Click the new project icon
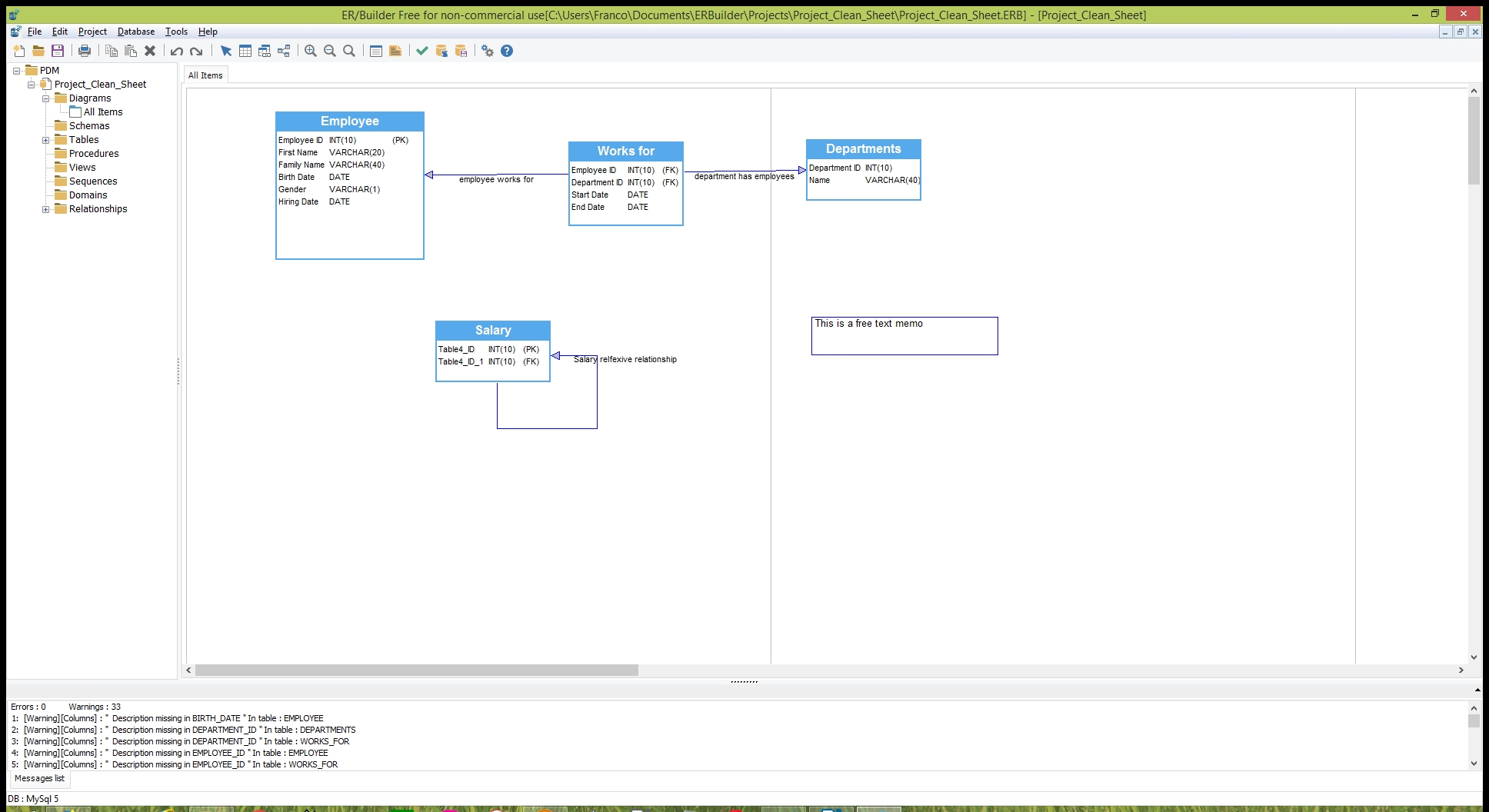Image resolution: width=1489 pixels, height=812 pixels. click(19, 51)
